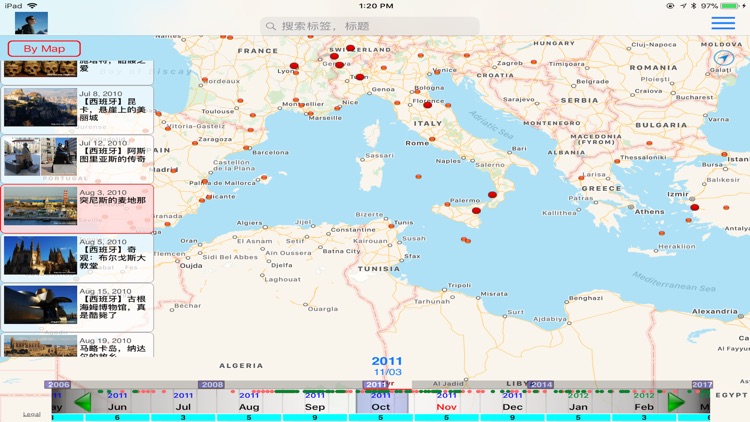Select Sep 2011 on the timeline
Screen dimensions: 750x422
click(315, 402)
